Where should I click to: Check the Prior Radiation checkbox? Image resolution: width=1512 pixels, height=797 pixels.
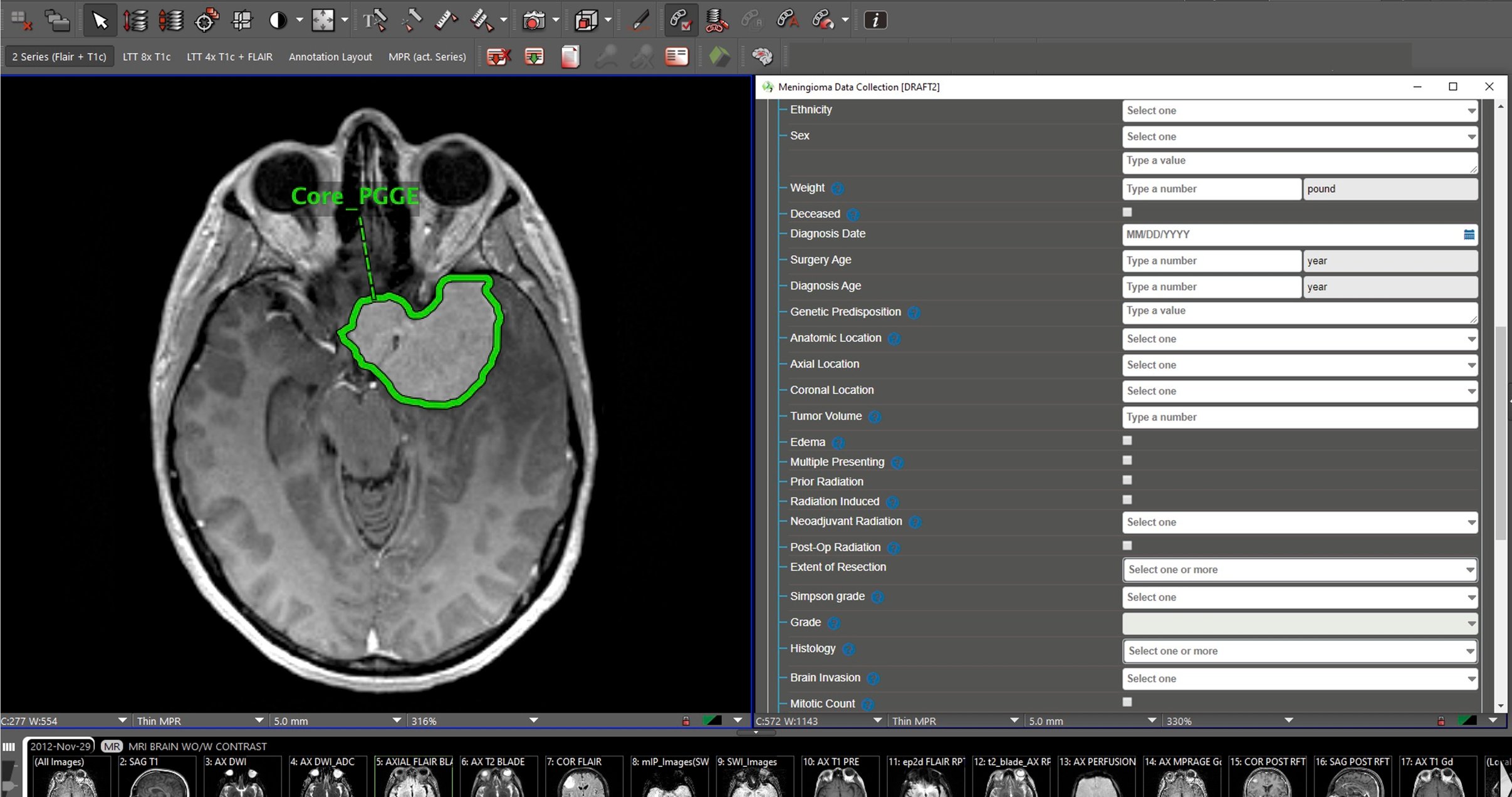pyautogui.click(x=1126, y=479)
